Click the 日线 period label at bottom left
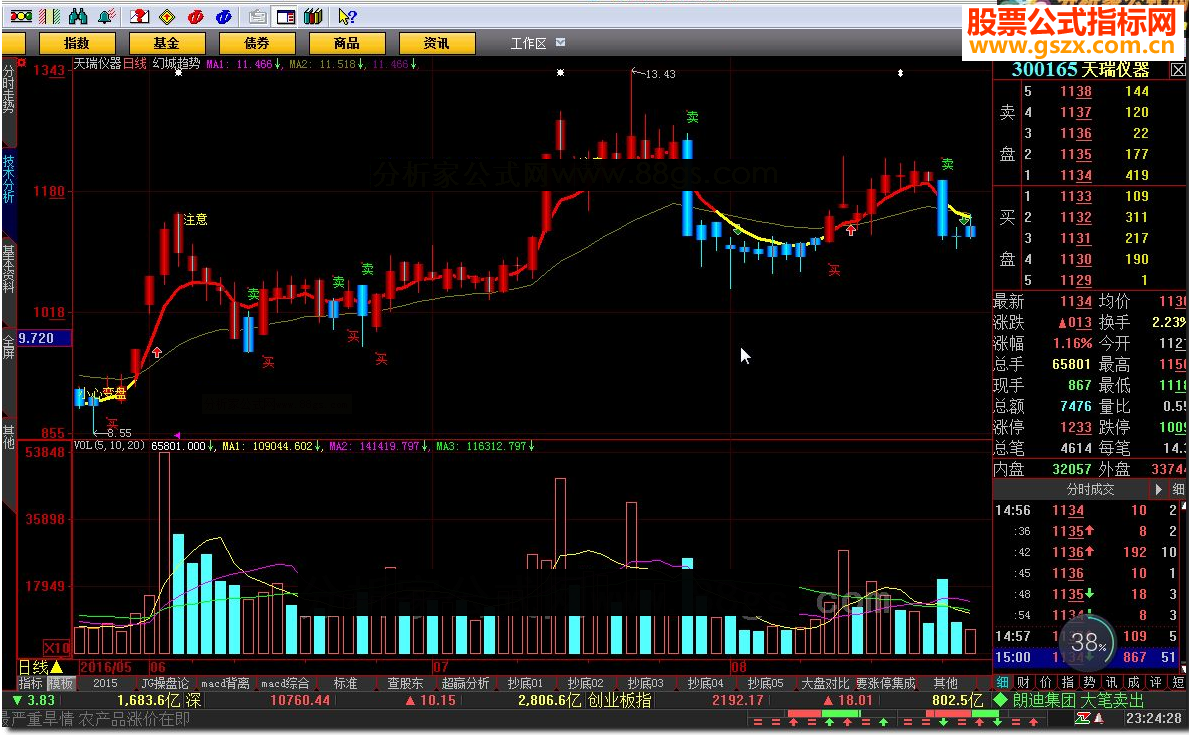The image size is (1189, 735). coord(33,667)
